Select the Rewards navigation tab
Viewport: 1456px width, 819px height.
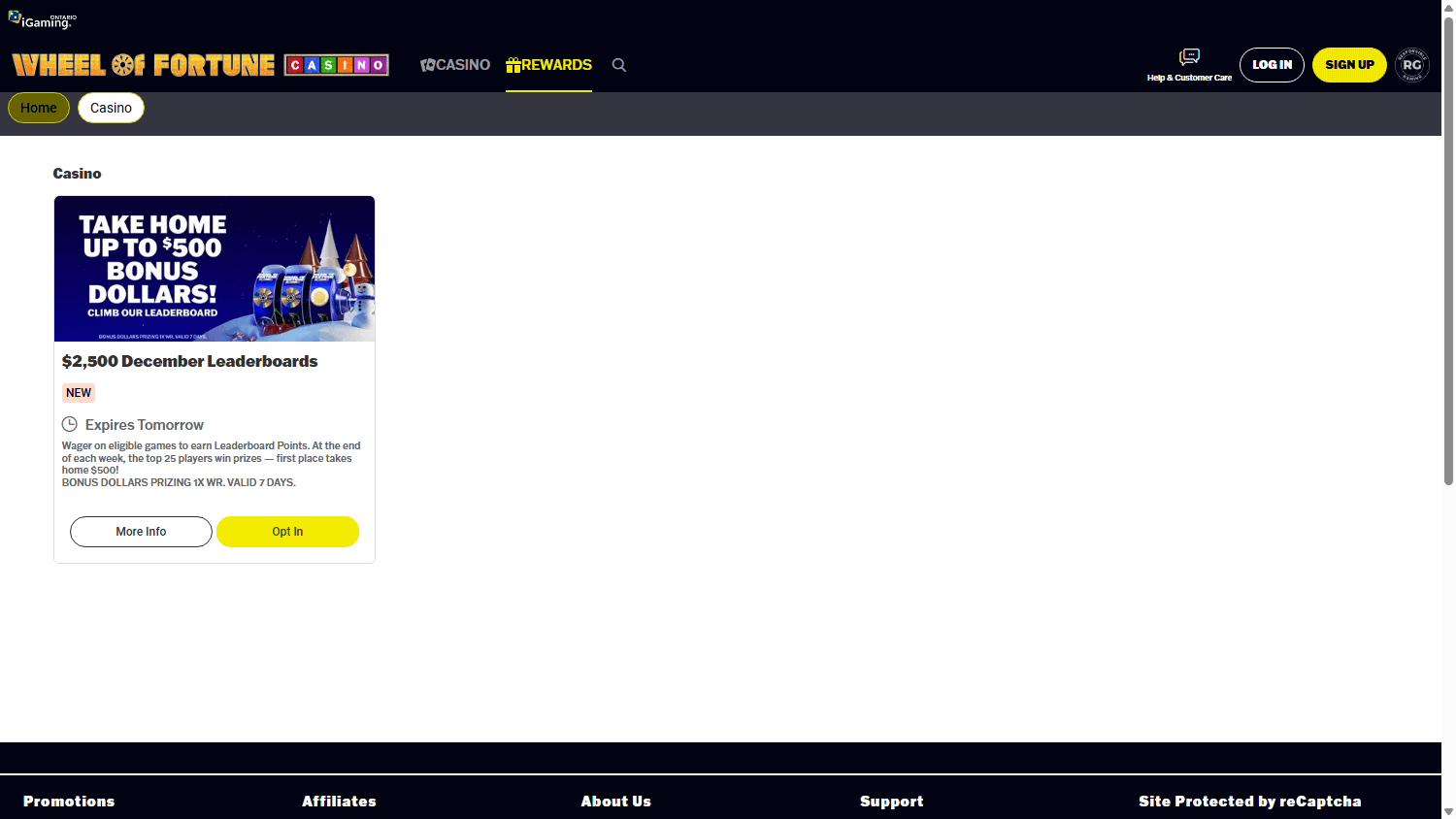click(x=548, y=65)
